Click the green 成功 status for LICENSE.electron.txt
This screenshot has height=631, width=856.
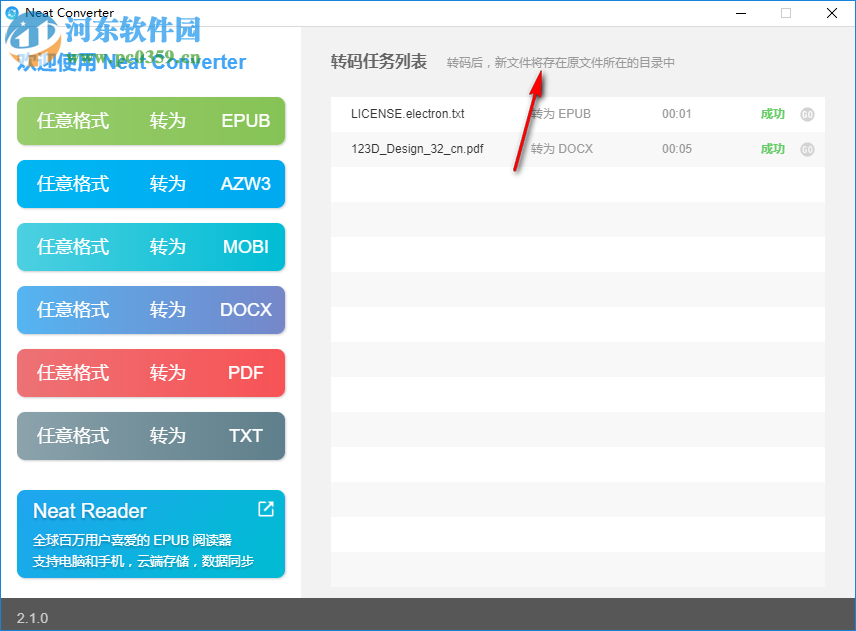pyautogui.click(x=772, y=114)
